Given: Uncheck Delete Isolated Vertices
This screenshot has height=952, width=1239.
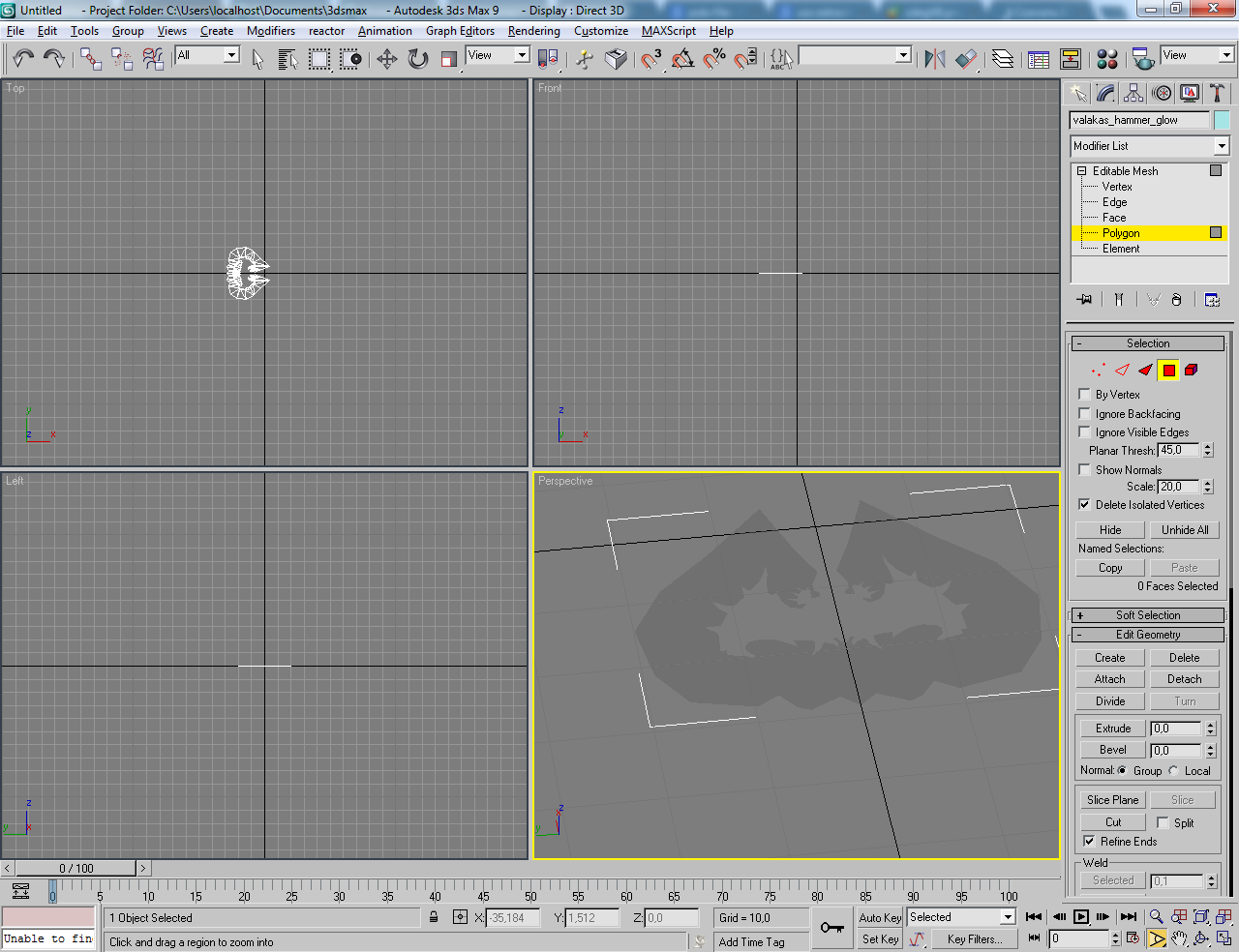Looking at the screenshot, I should click(x=1084, y=504).
